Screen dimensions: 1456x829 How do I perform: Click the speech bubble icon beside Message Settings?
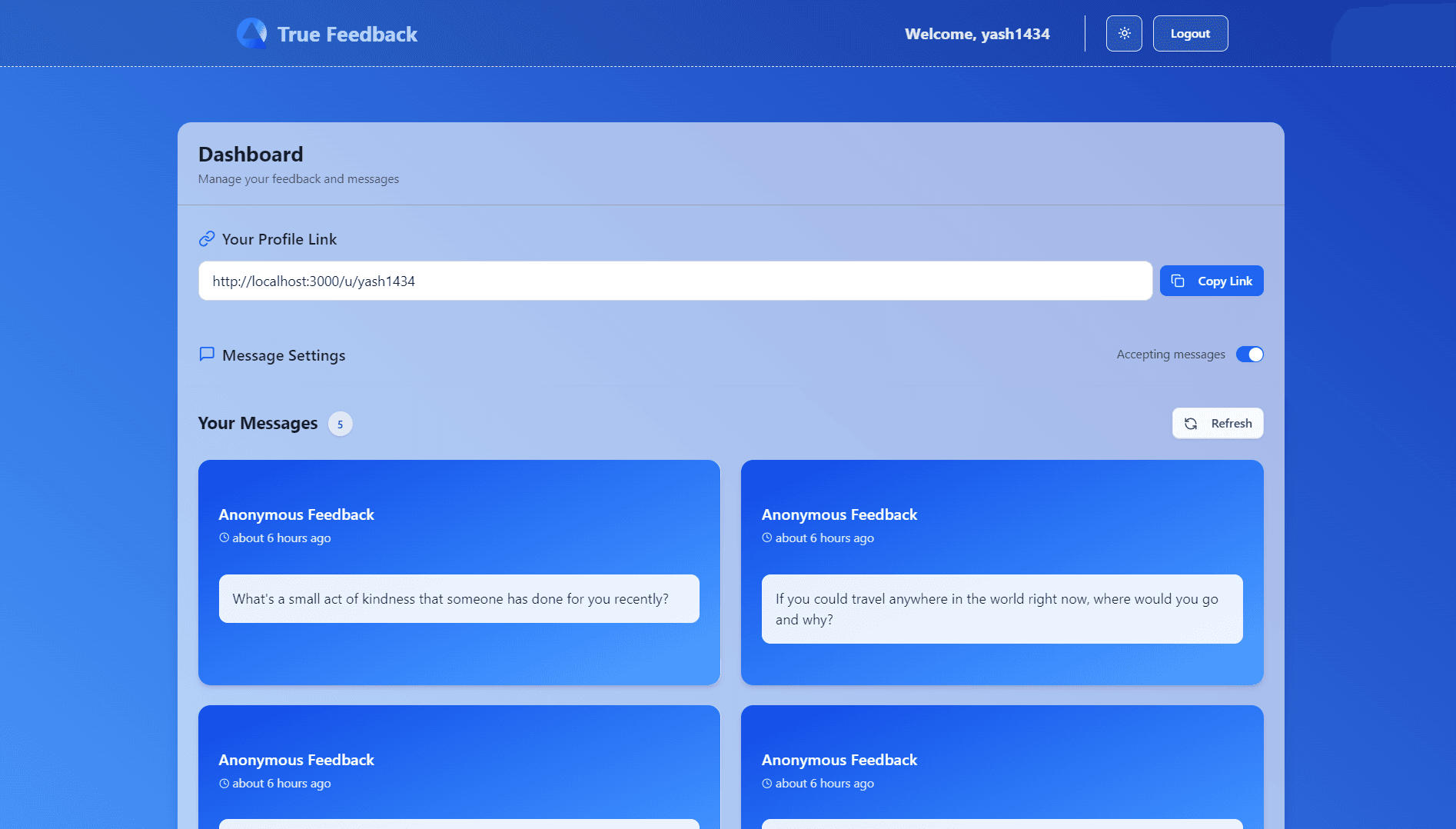pyautogui.click(x=206, y=355)
